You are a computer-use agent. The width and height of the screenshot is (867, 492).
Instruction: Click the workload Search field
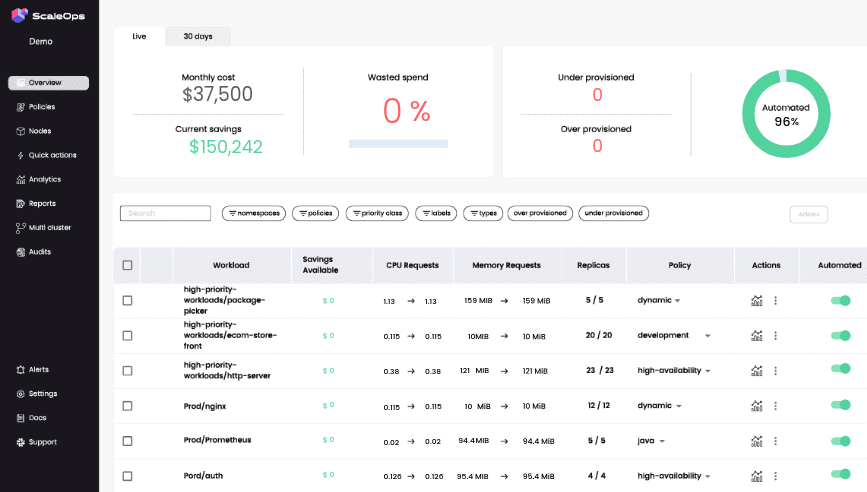[165, 213]
